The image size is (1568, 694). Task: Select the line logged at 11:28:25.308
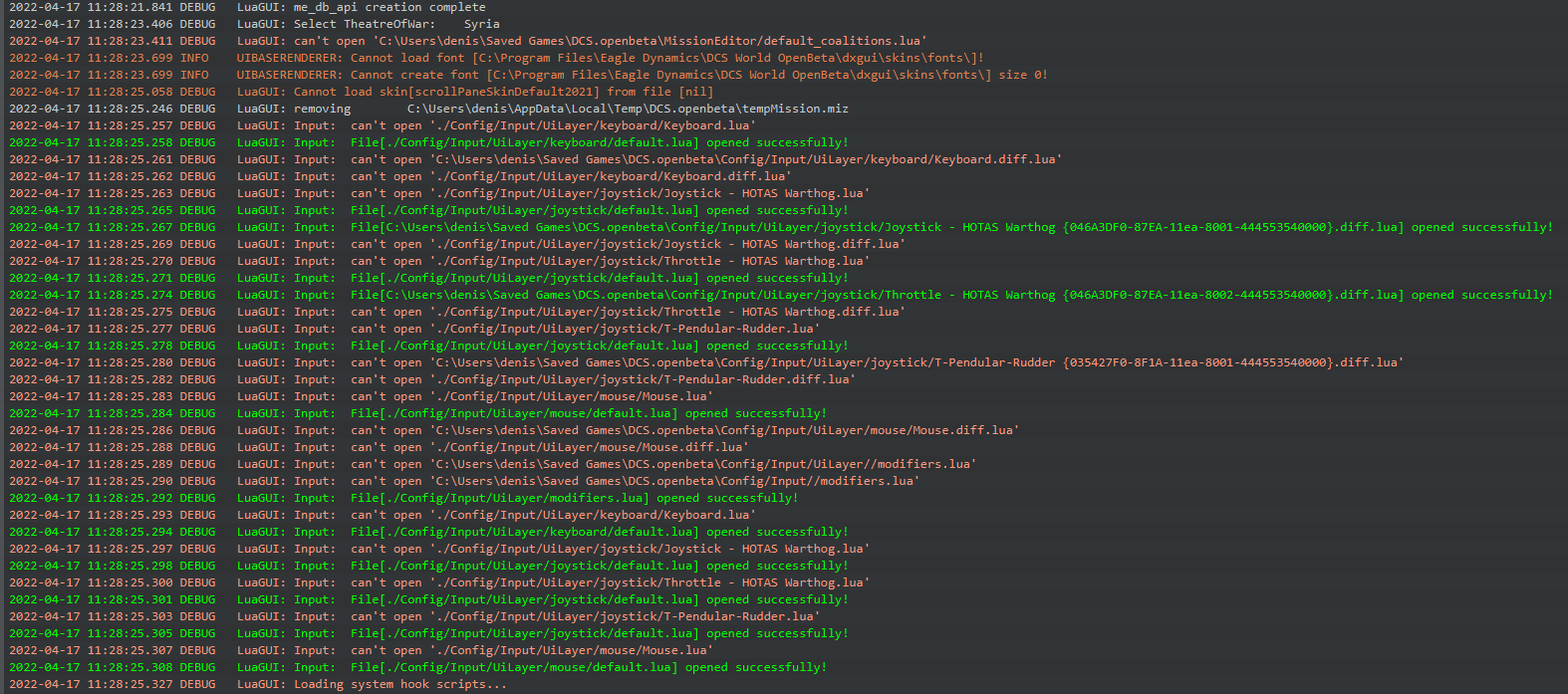point(417,667)
